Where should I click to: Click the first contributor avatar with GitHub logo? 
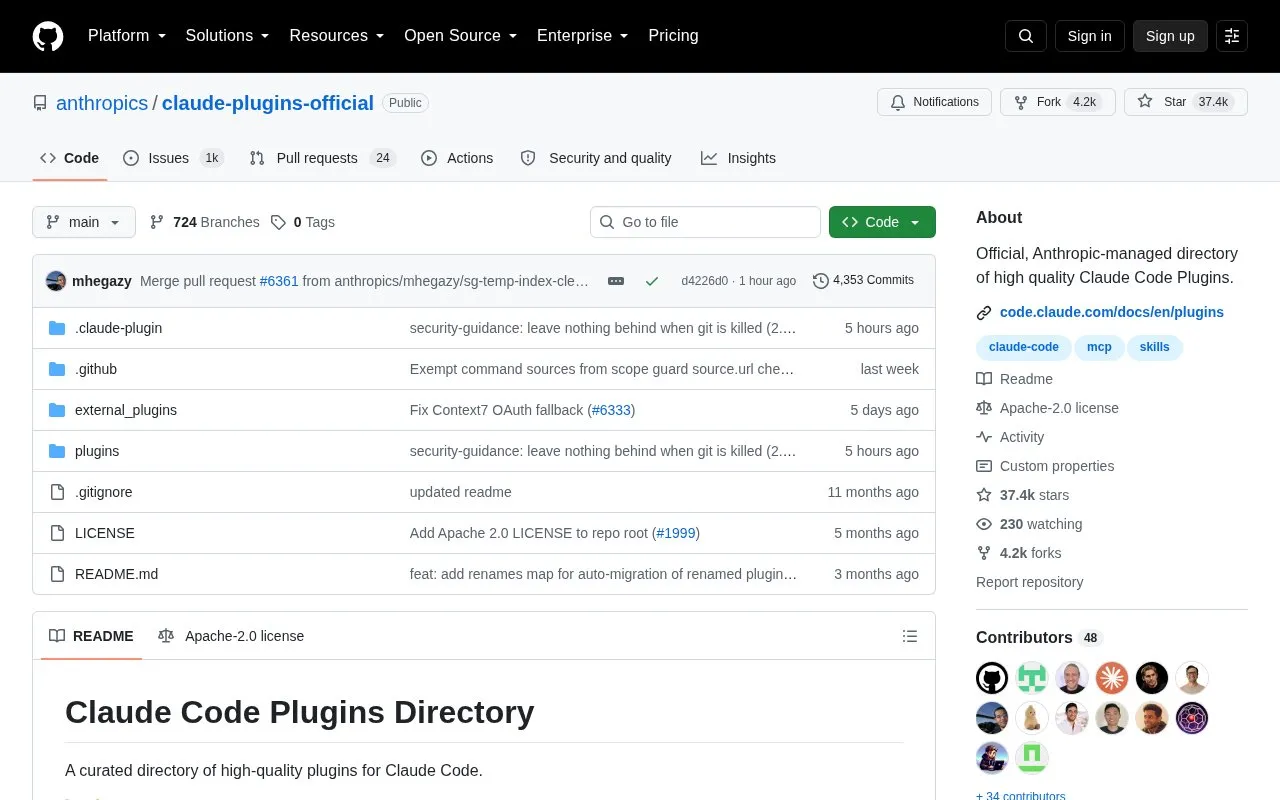click(992, 678)
